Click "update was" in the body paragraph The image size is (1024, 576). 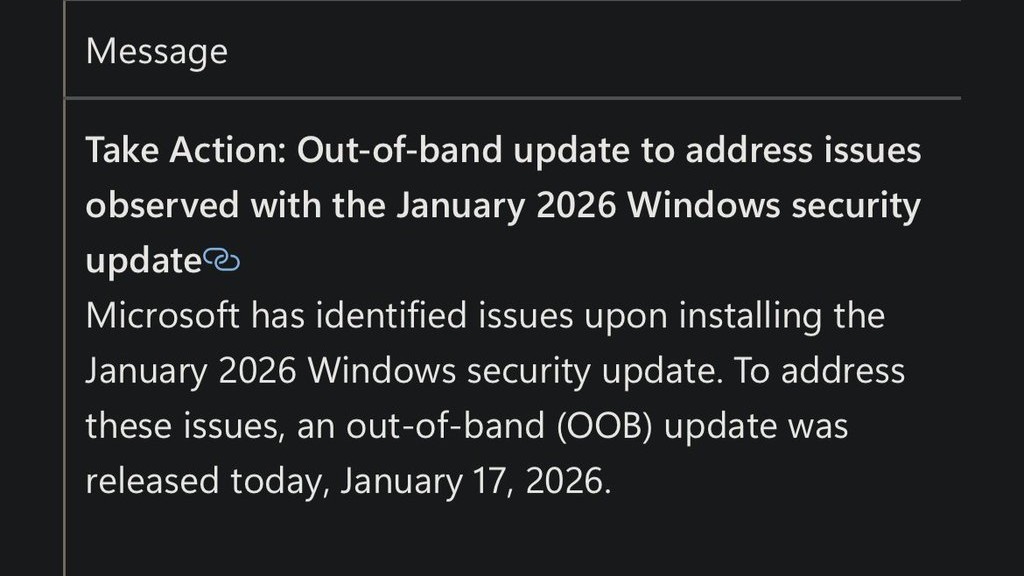[x=755, y=426]
